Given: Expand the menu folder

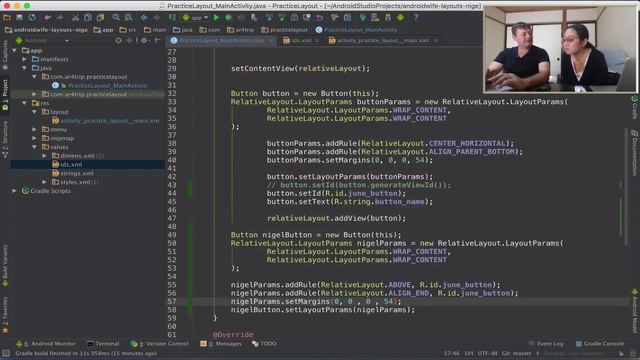Looking at the screenshot, I should (35, 129).
